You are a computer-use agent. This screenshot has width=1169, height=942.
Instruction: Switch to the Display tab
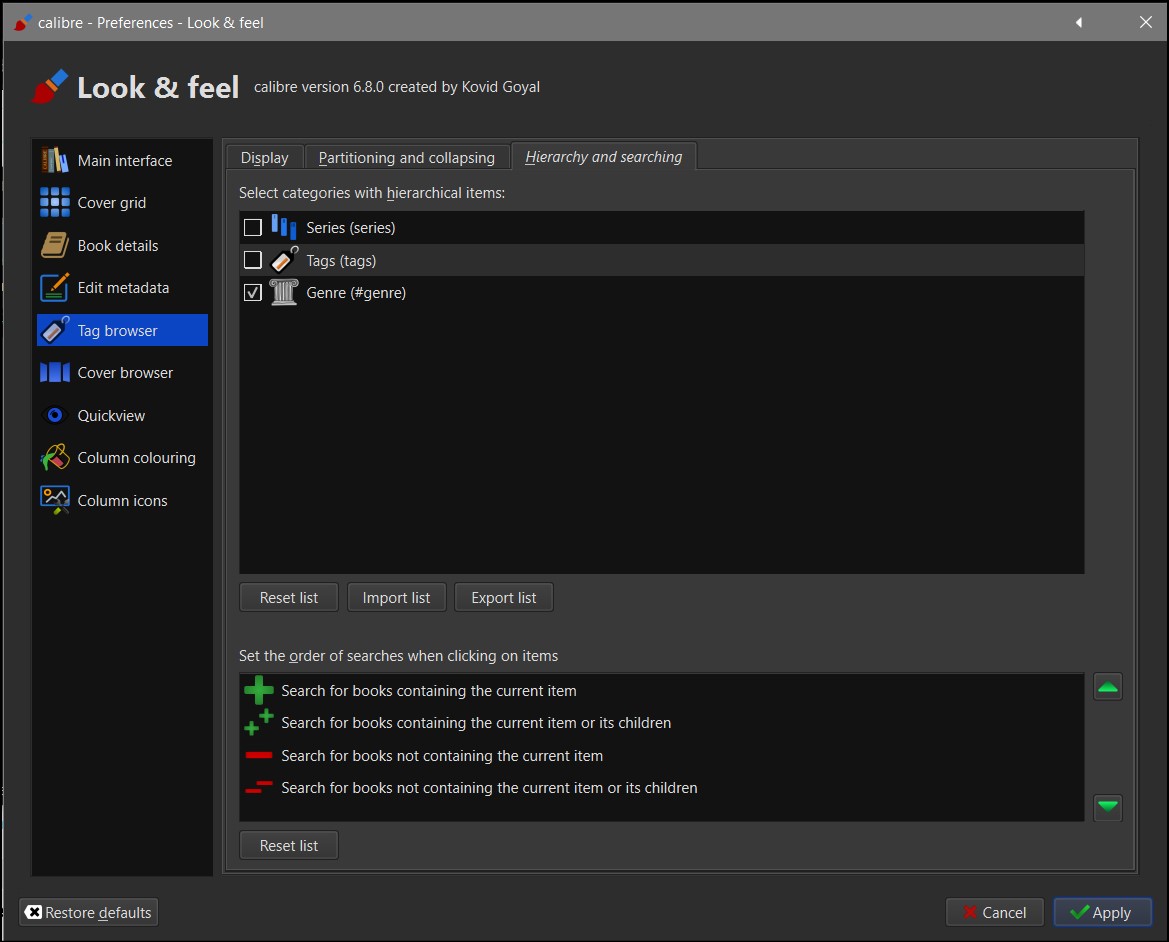coord(264,158)
